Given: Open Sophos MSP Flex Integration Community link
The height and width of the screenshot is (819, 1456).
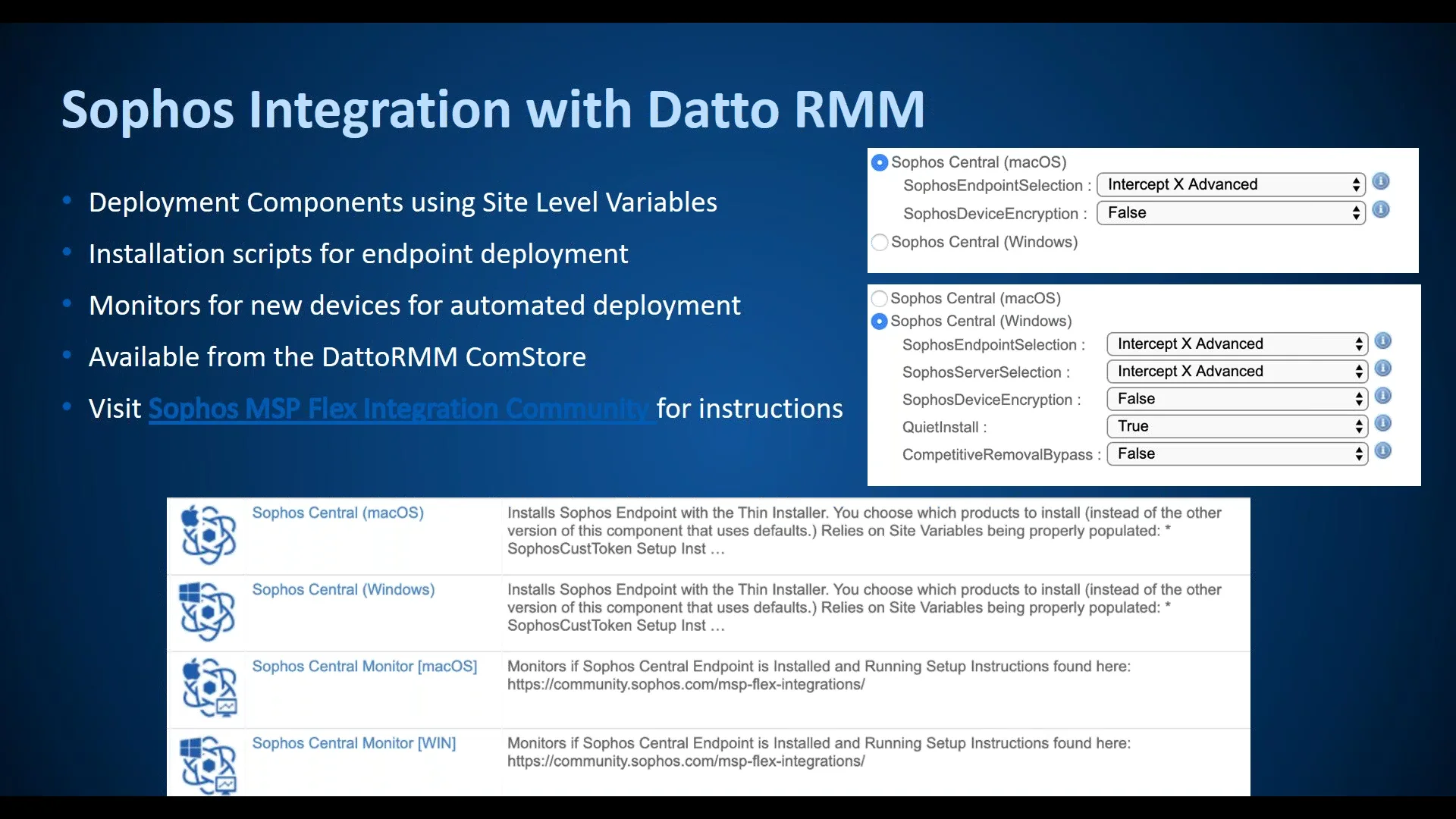Looking at the screenshot, I should coord(399,409).
